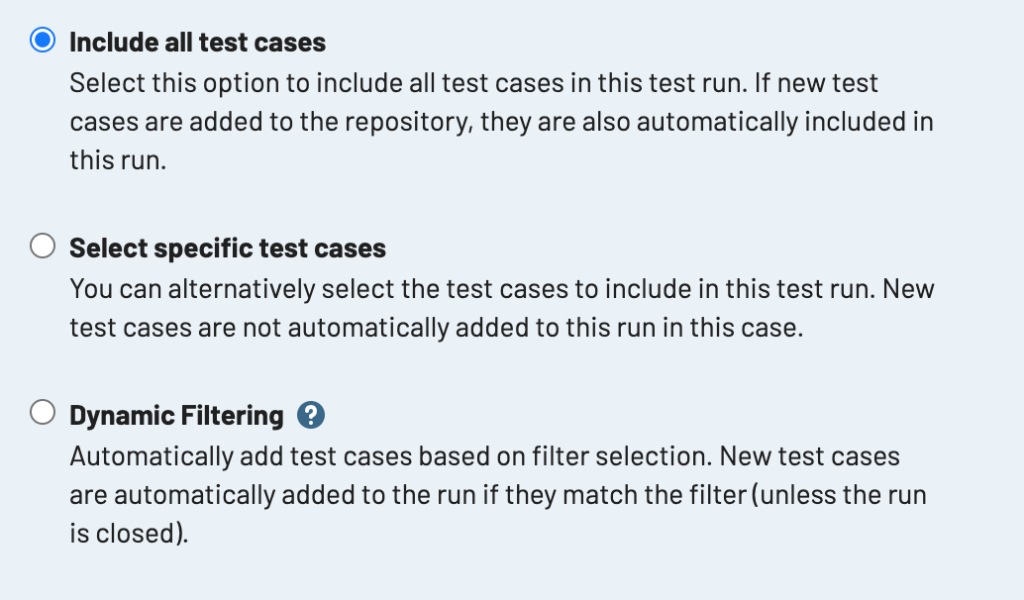Click the bold "Include all test cases" label
The image size is (1024, 600).
tap(197, 43)
